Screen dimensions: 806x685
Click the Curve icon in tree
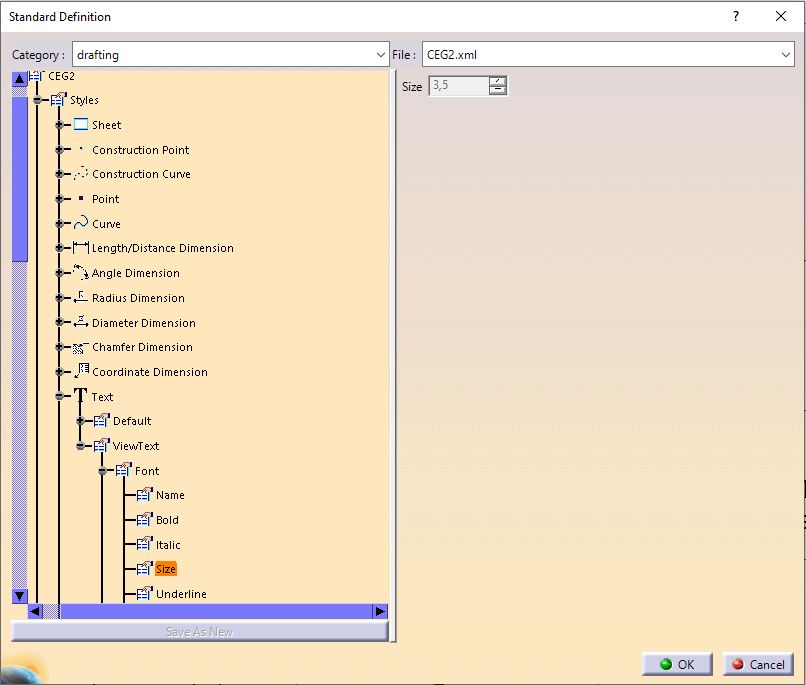(81, 224)
